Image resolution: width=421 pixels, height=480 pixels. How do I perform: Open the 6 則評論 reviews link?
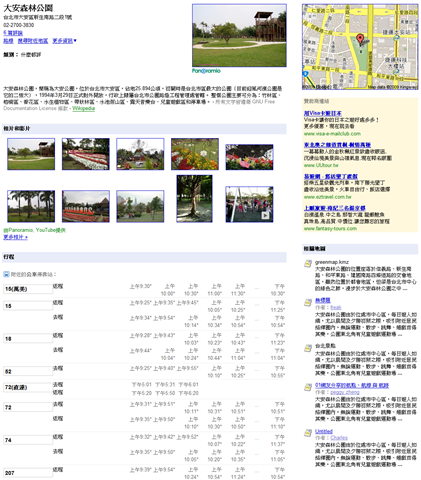coord(13,33)
